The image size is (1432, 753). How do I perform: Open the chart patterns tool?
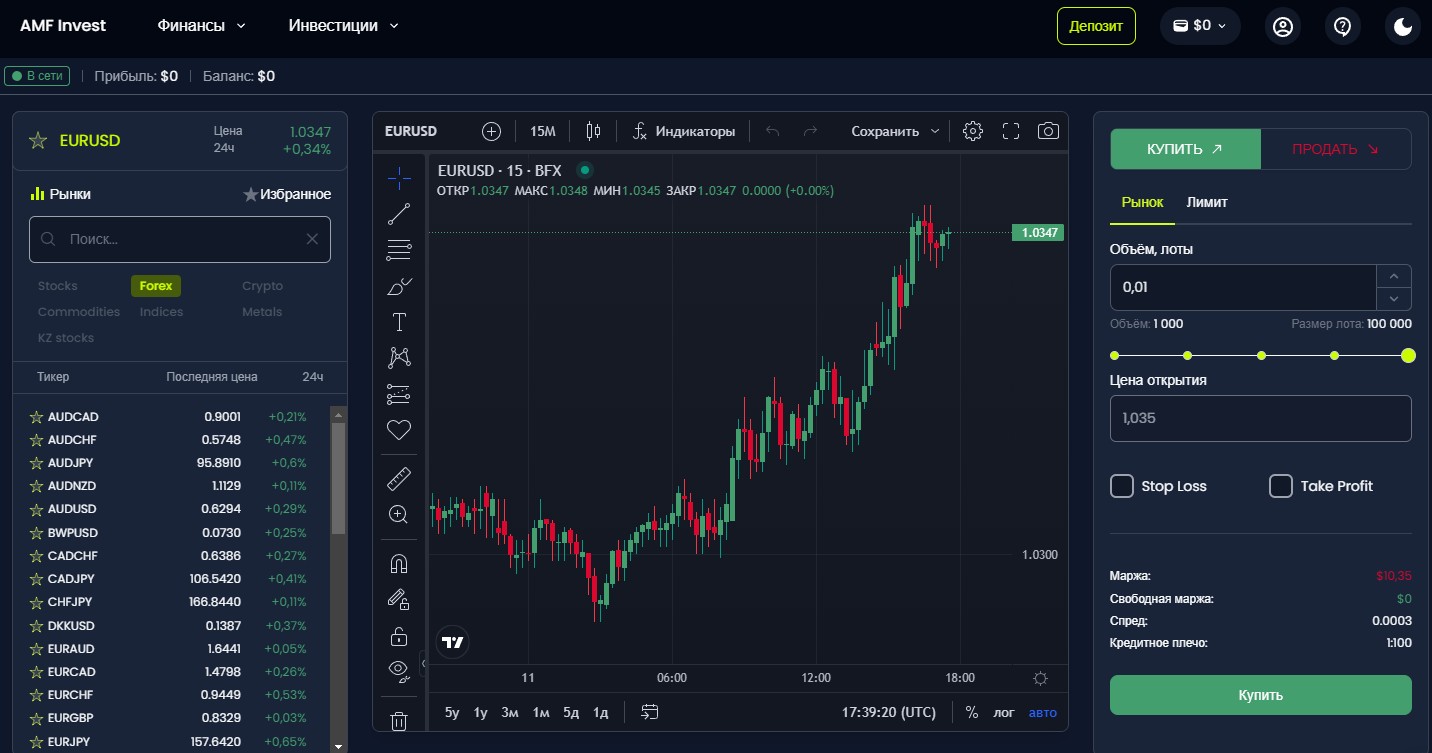(399, 358)
